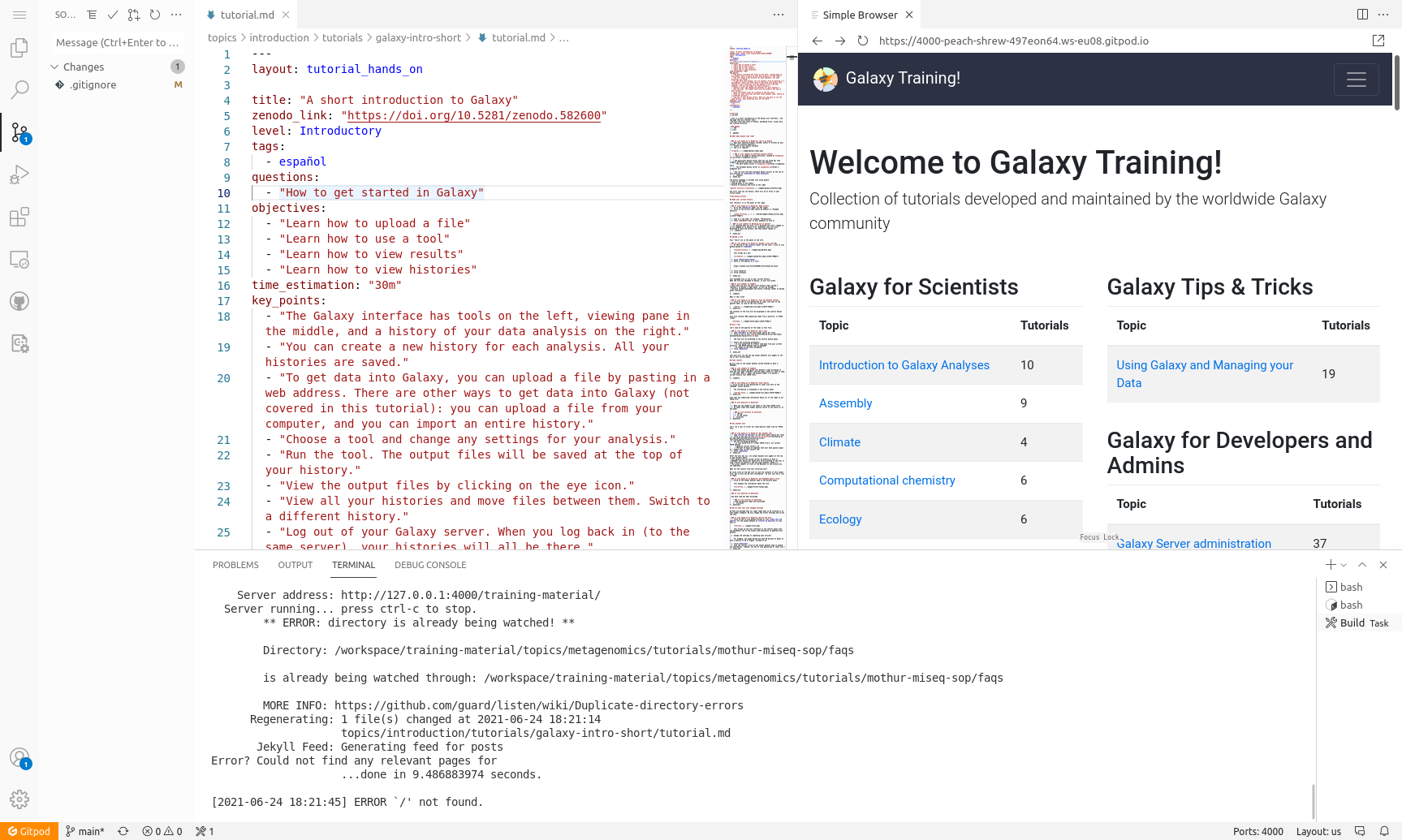Open the Computational chemistry link
1402x840 pixels.
coord(886,480)
